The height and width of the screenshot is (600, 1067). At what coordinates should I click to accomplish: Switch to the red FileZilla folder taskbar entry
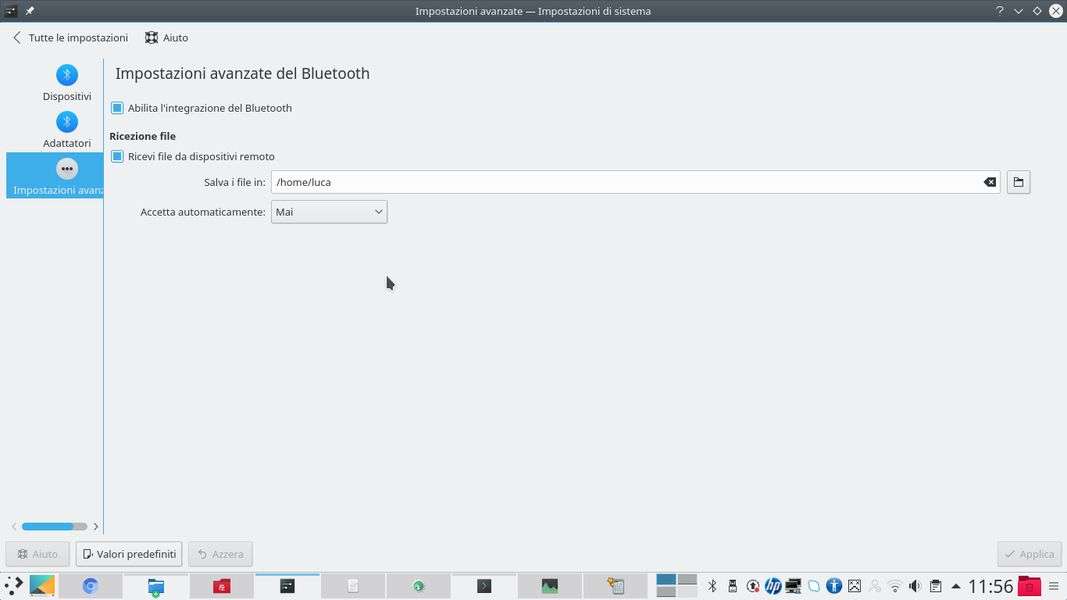point(222,586)
